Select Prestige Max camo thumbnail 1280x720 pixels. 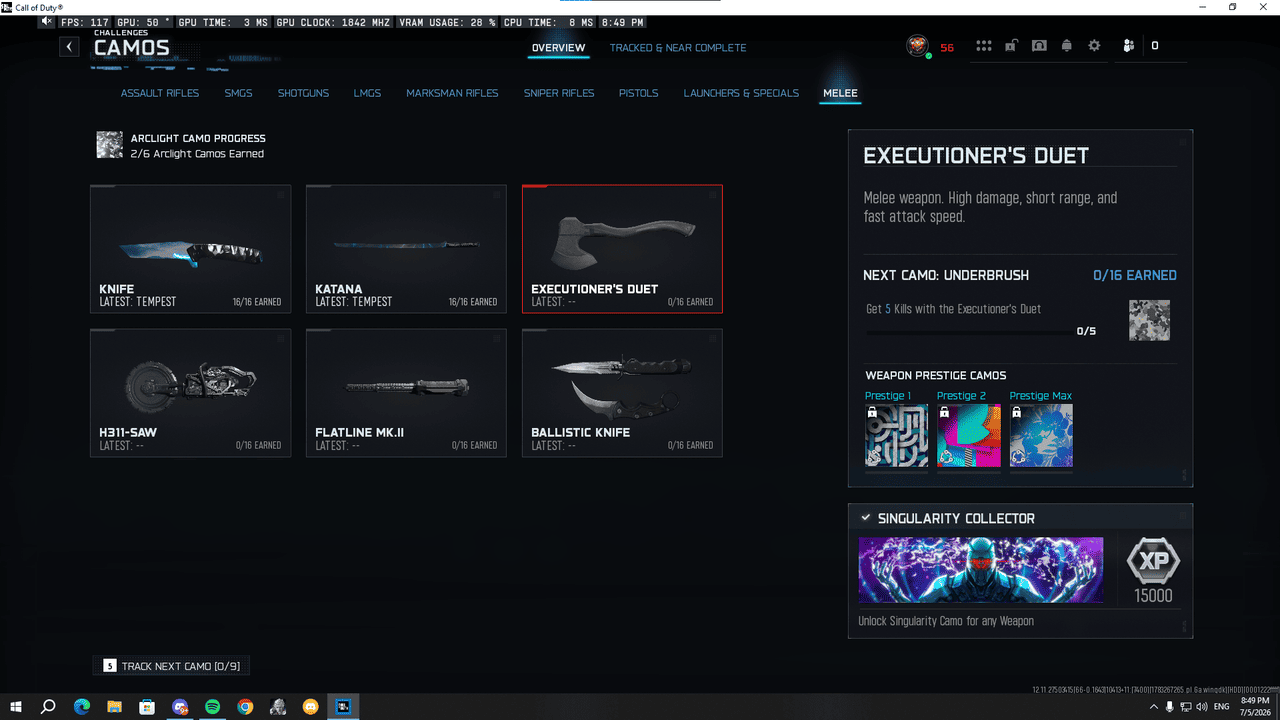(1041, 435)
